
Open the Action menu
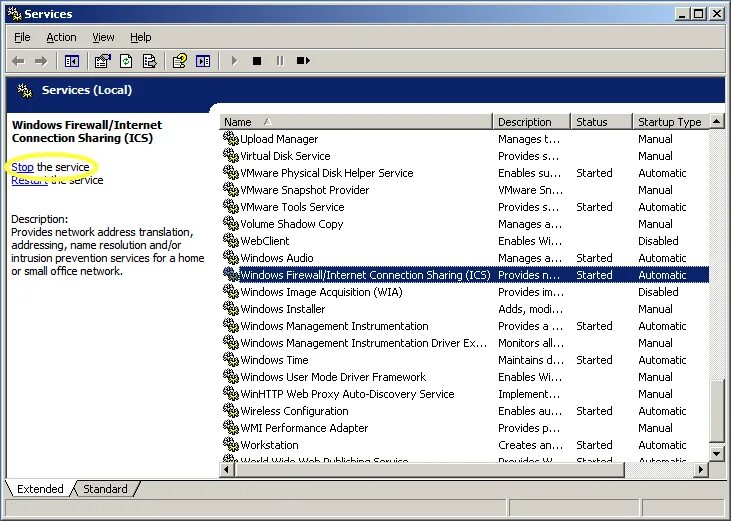(61, 37)
